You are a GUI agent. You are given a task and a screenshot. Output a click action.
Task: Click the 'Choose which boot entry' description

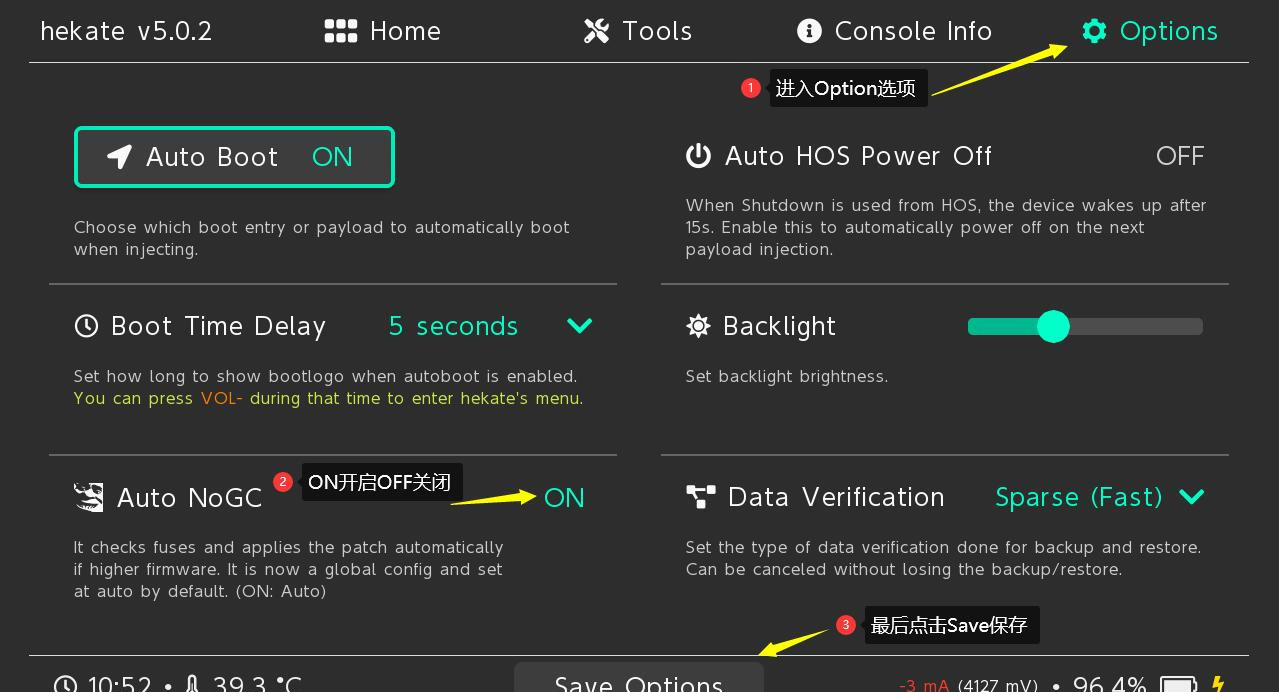click(x=322, y=238)
